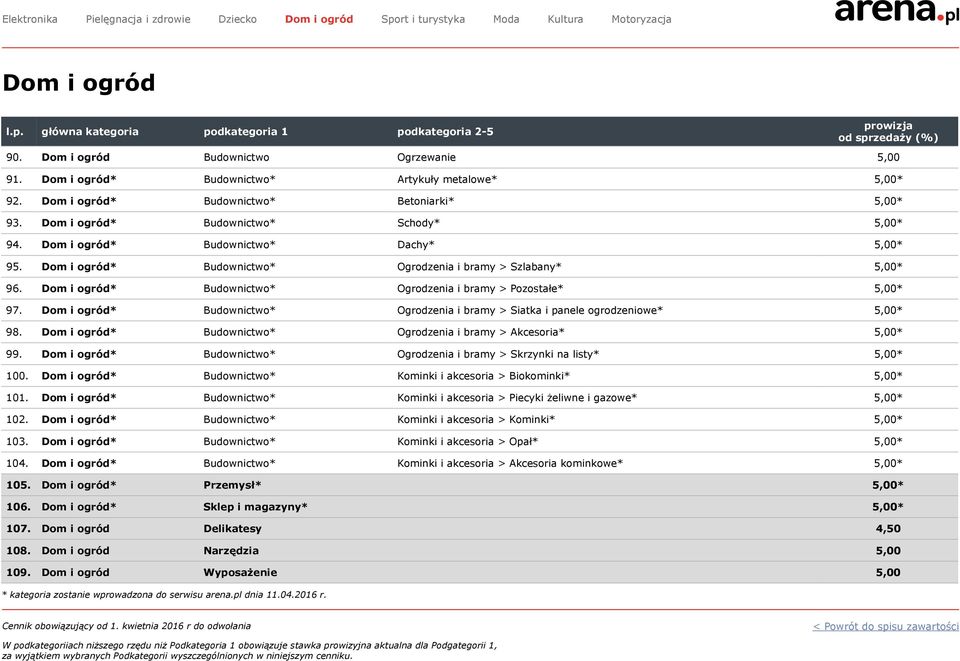Screen dimensions: 960x661
Task: Select the Dom i ogród tab
Action: coord(319,19)
